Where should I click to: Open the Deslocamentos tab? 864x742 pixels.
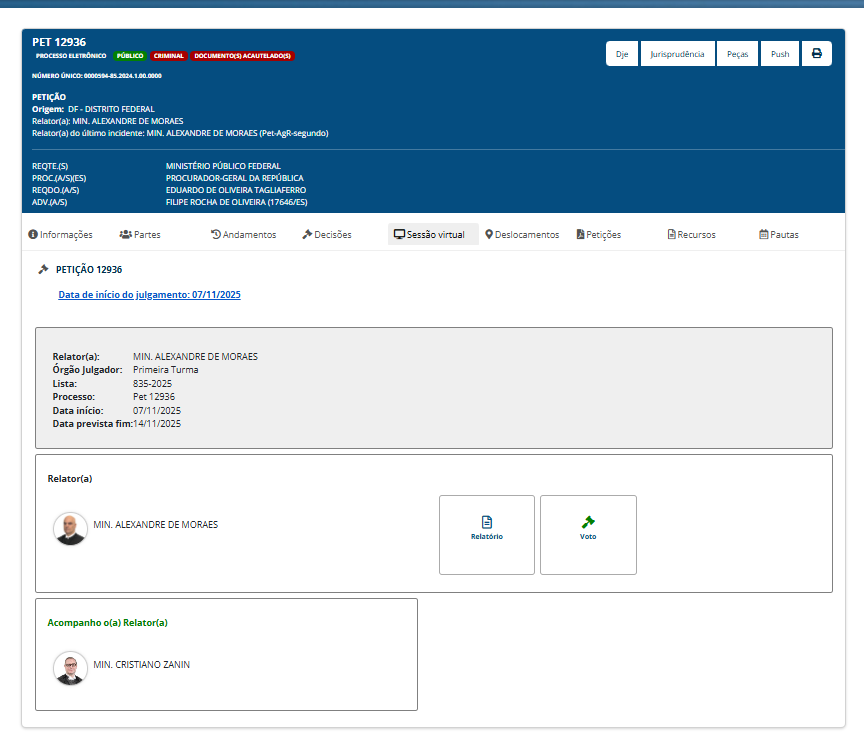click(522, 235)
